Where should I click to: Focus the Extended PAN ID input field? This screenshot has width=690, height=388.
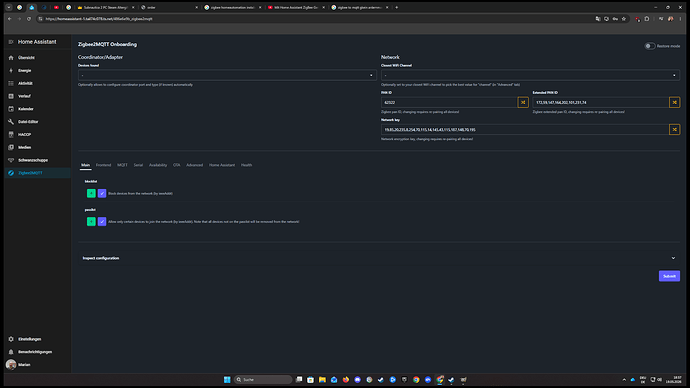click(600, 102)
